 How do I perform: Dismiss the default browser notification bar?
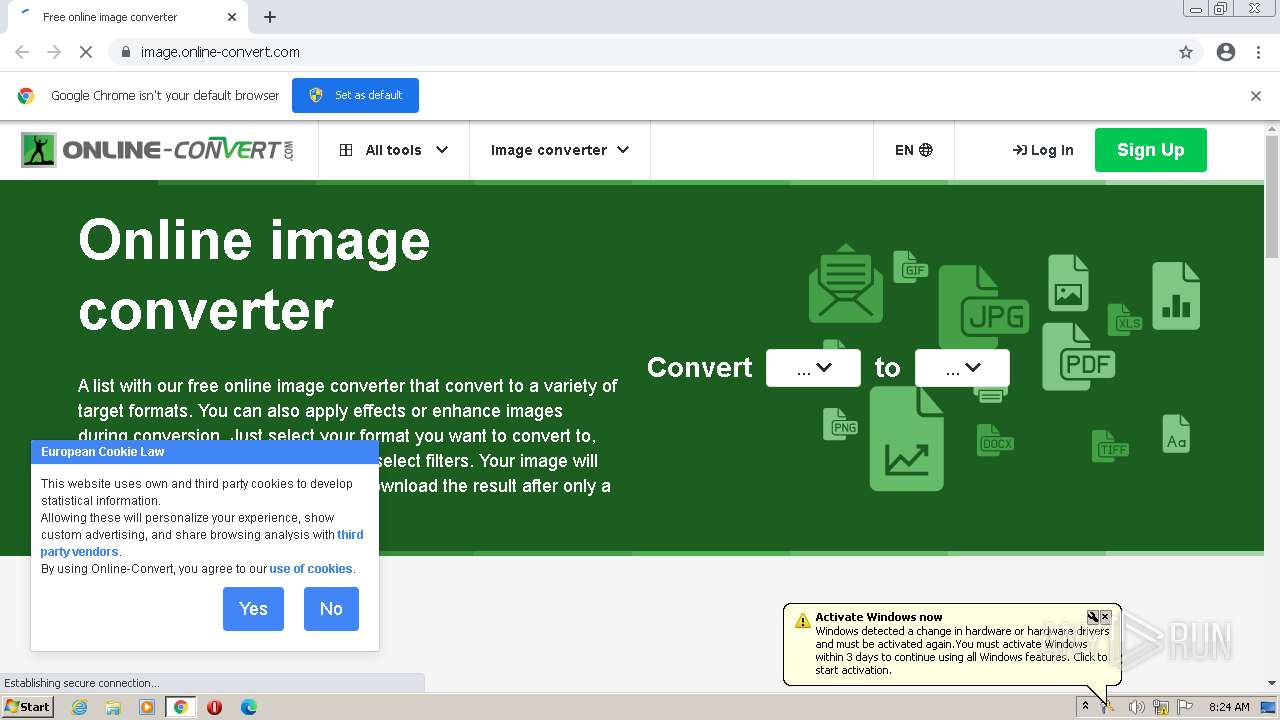pyautogui.click(x=1255, y=96)
